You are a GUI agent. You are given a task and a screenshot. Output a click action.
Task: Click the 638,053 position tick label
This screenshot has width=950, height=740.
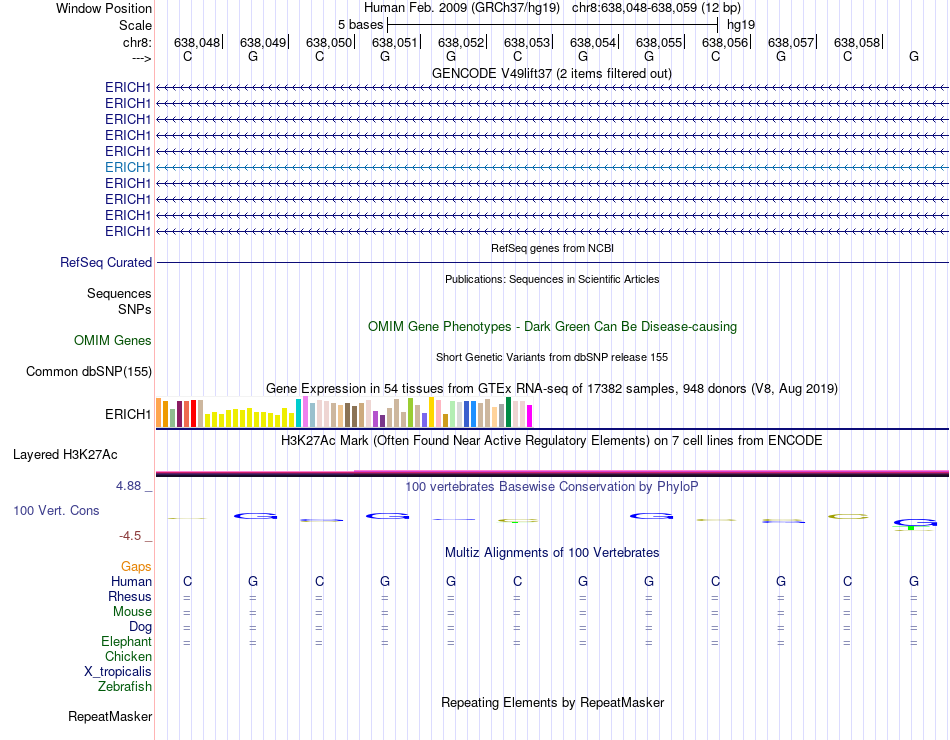526,42
